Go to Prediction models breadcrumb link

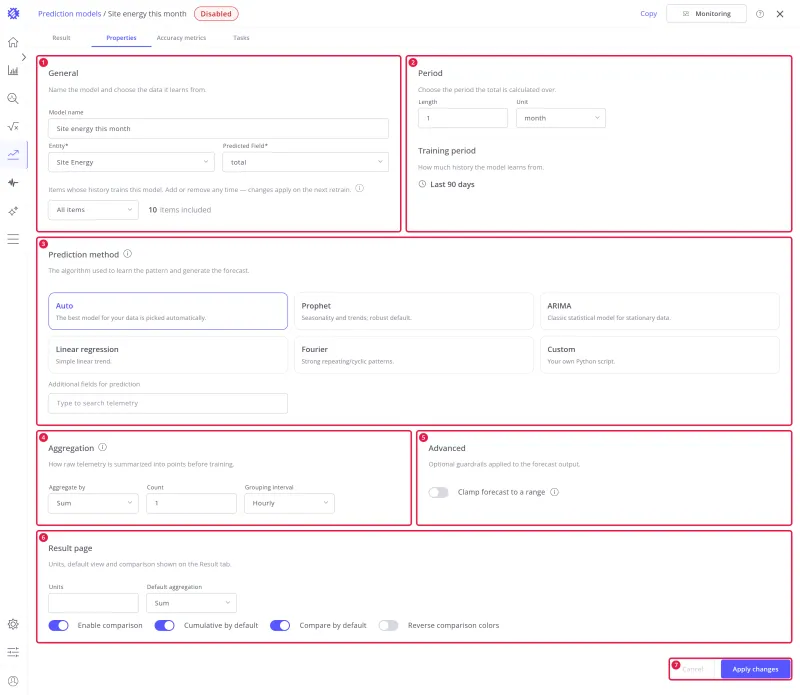[69, 14]
